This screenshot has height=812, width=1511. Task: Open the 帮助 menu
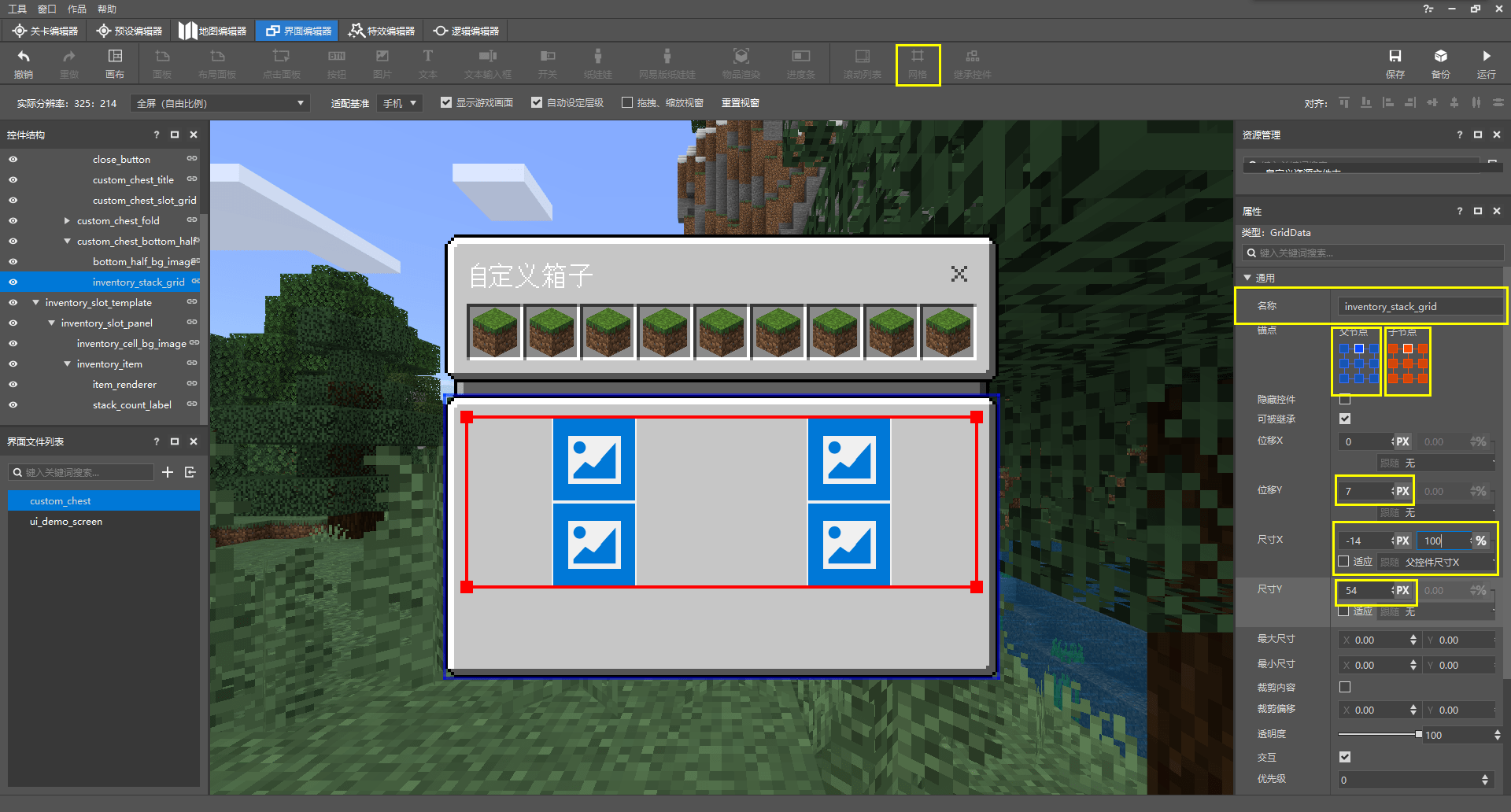(x=107, y=9)
